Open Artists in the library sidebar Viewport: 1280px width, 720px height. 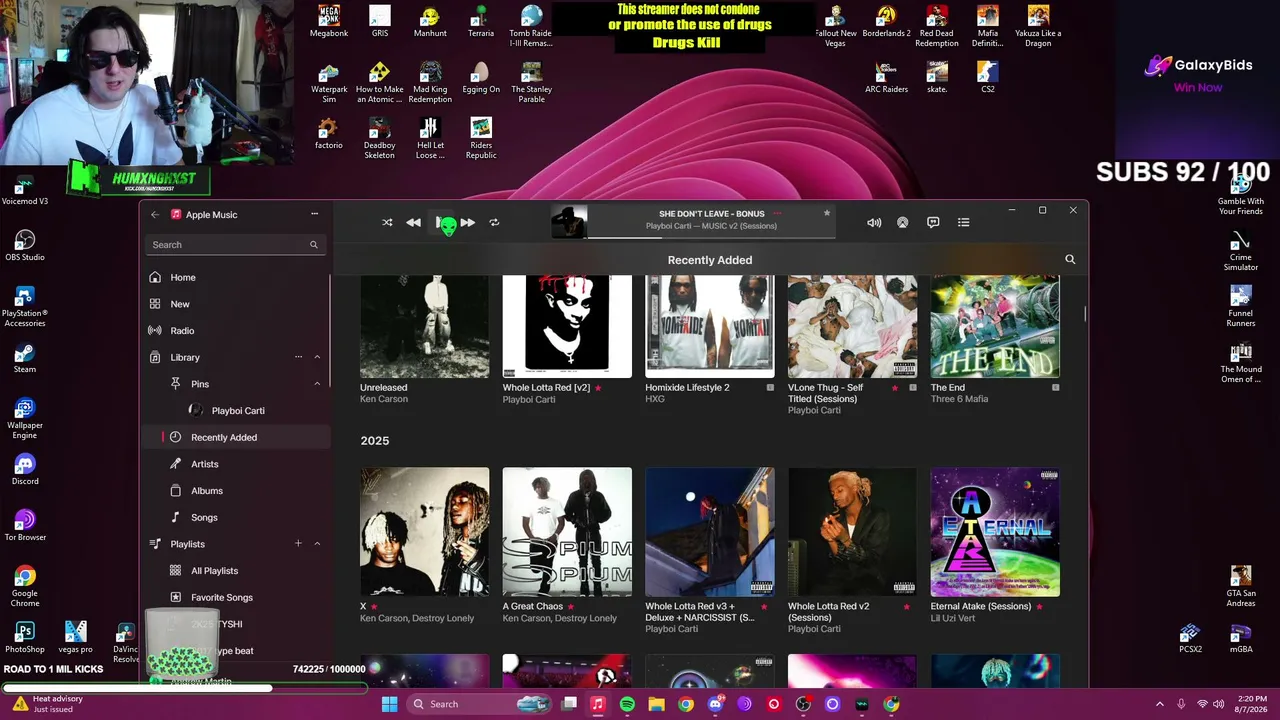click(x=235, y=464)
